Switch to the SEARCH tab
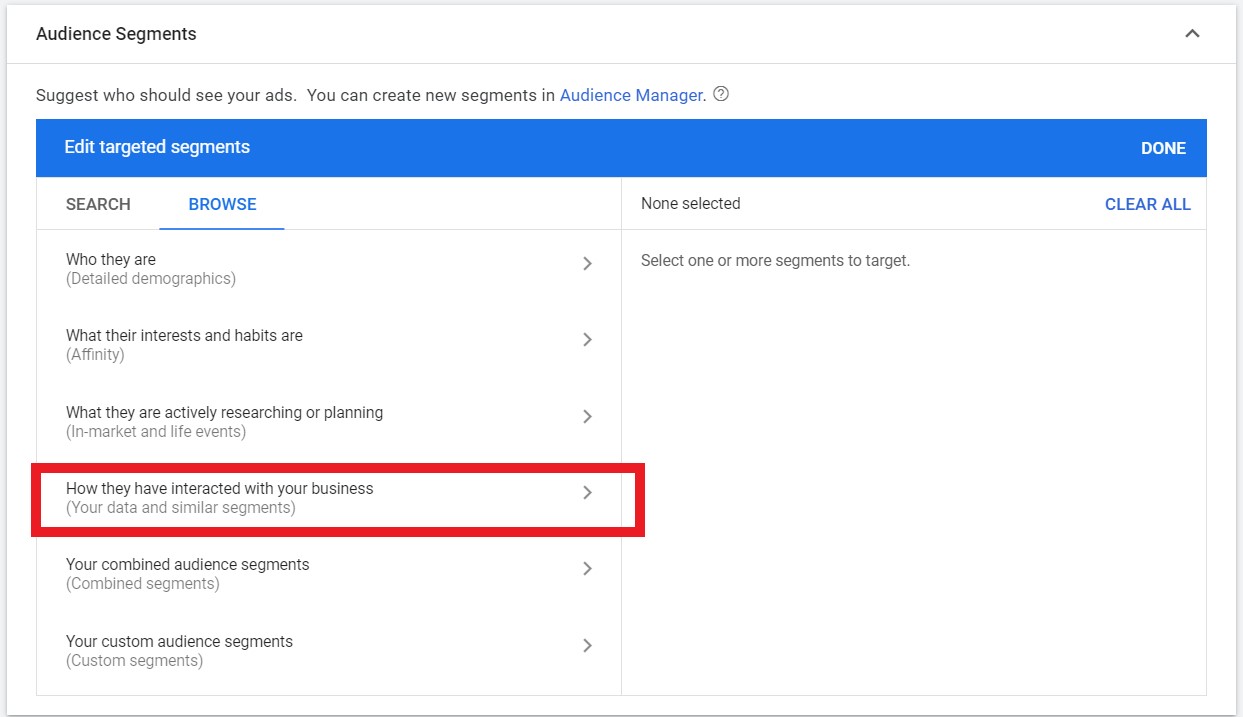The height and width of the screenshot is (717, 1243). 97,204
